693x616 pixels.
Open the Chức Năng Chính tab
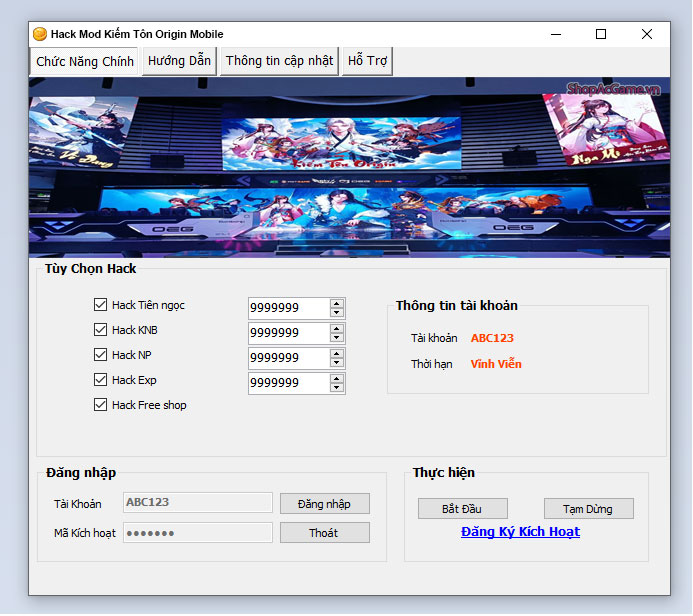[84, 61]
